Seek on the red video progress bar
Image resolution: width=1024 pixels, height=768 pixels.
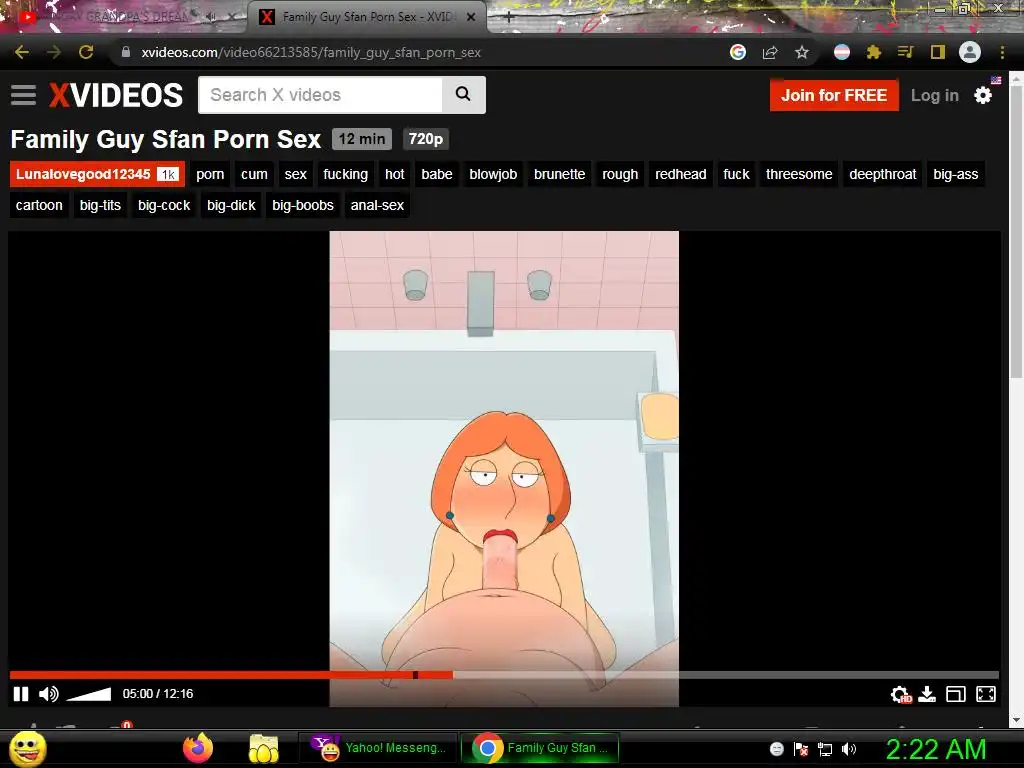tap(231, 675)
